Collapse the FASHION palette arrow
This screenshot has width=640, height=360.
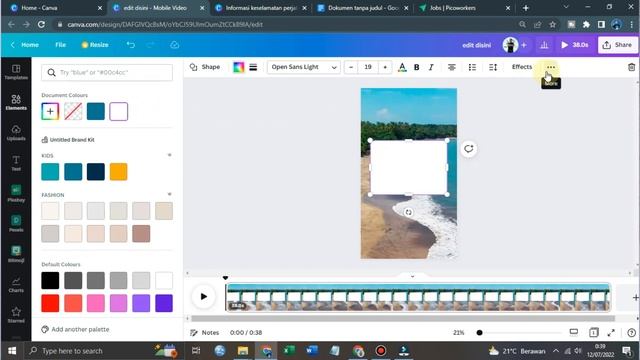pyautogui.click(x=169, y=194)
